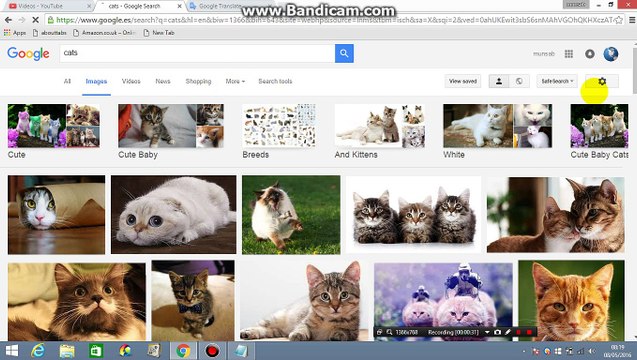Image resolution: width=637 pixels, height=360 pixels.
Task: Open three fluffy kittens image
Action: pyautogui.click(x=414, y=215)
